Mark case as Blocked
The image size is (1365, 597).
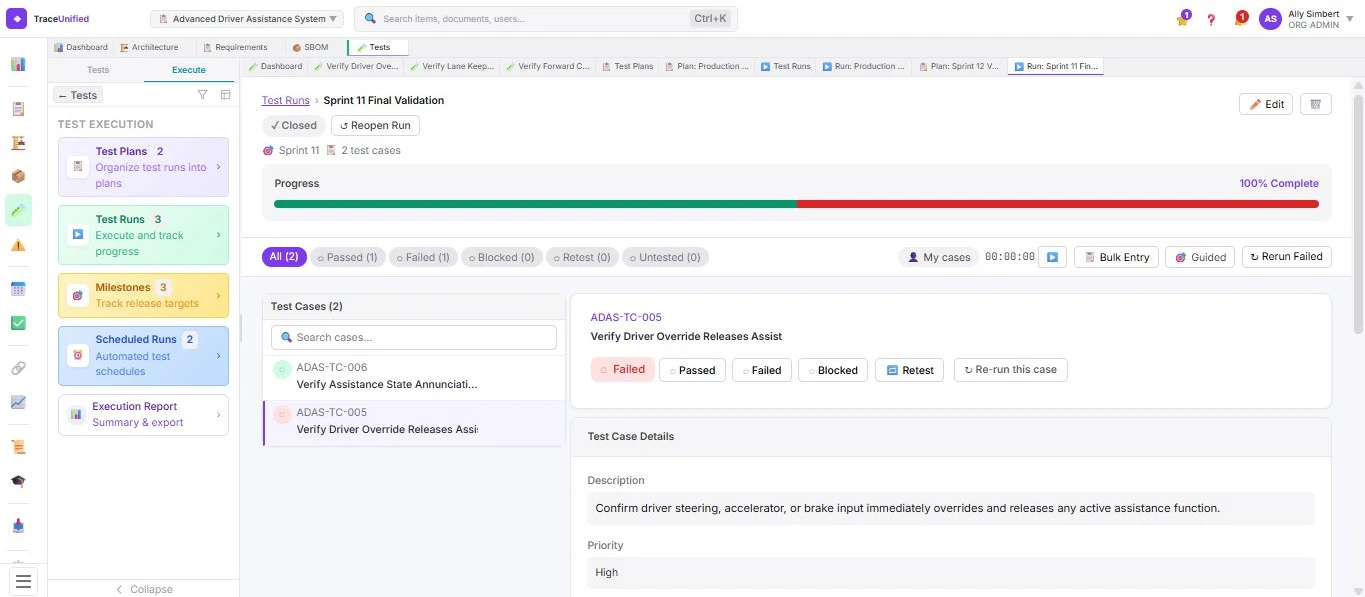tap(833, 370)
